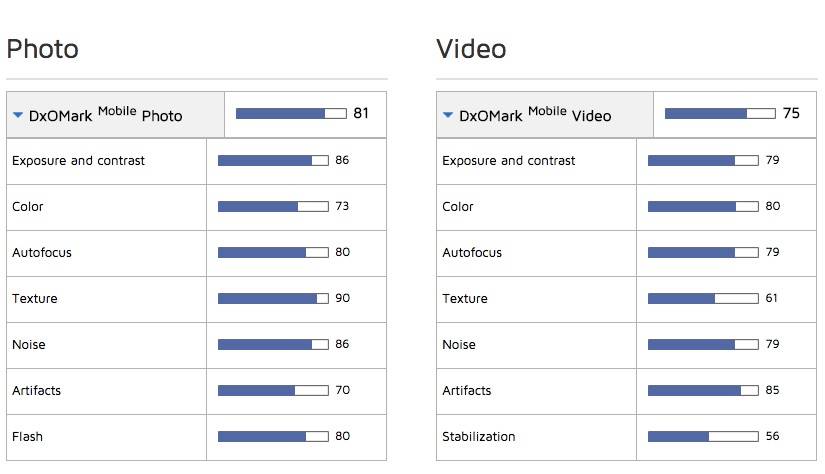825x474 pixels.
Task: Select the Flash row label
Action: (x=27, y=437)
